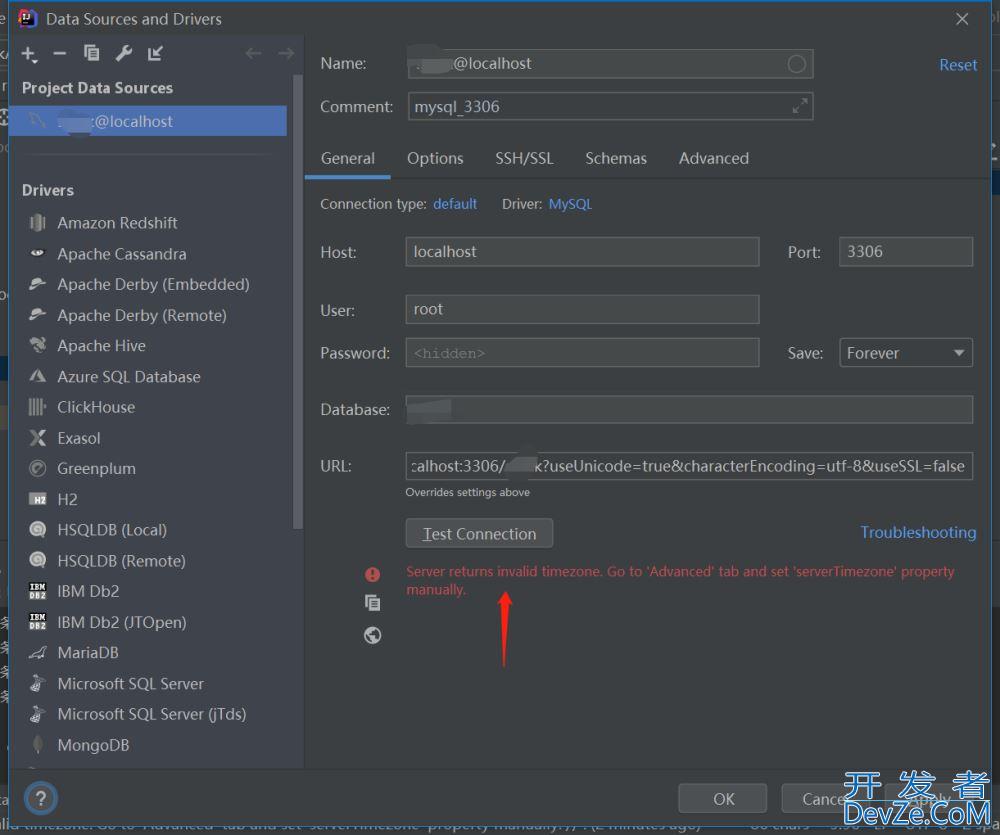The width and height of the screenshot is (1000, 835).
Task: Duplicate the selected data source
Action: [x=92, y=53]
